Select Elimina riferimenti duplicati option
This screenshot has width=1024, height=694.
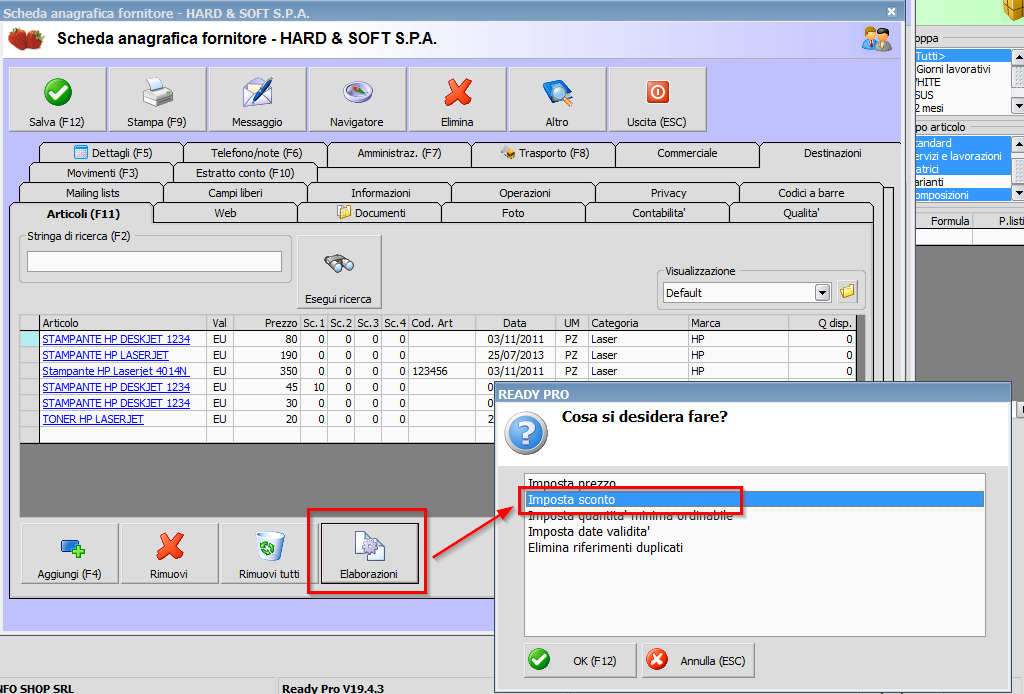[754, 548]
